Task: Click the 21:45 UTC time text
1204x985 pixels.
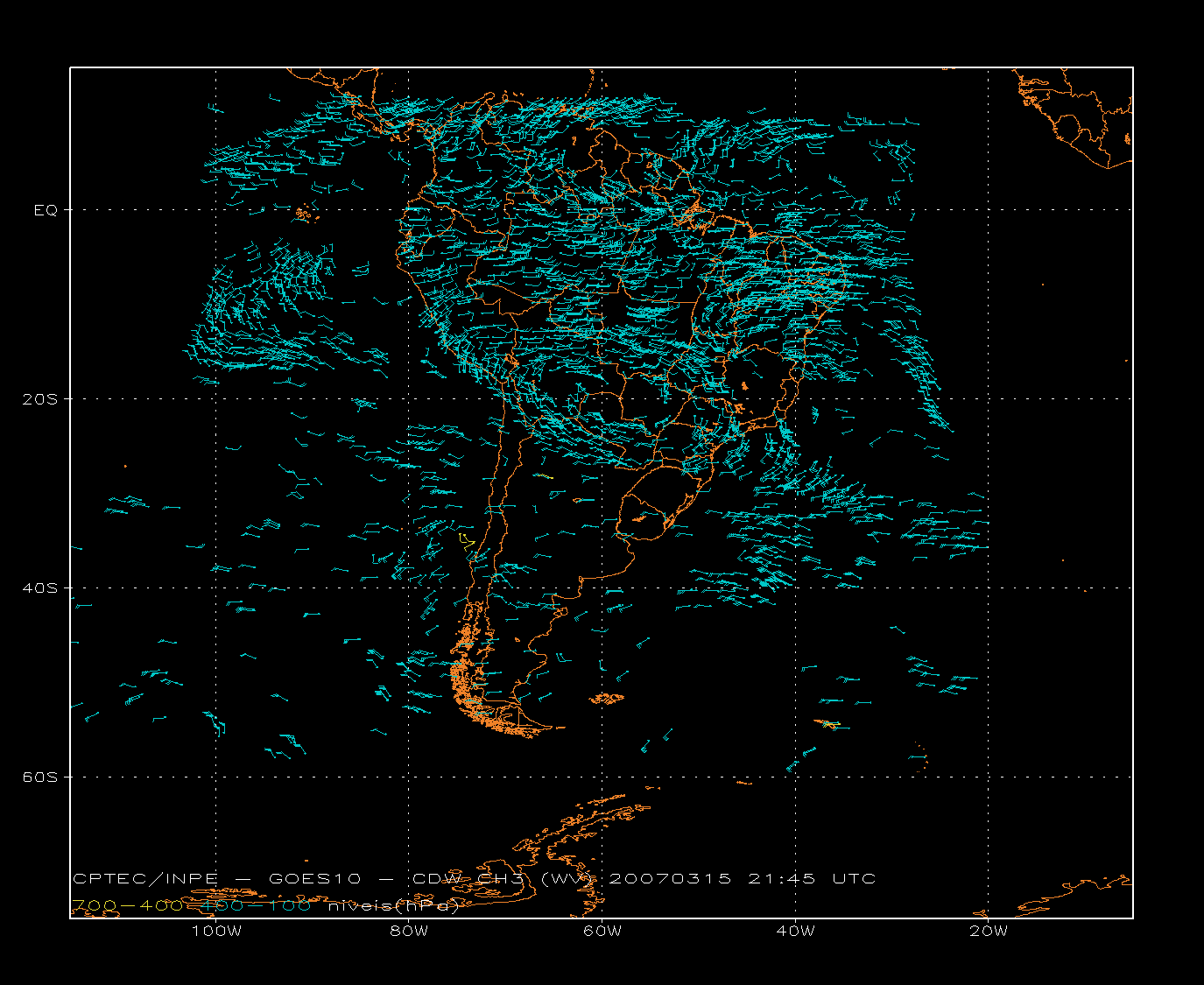Action: coord(812,879)
